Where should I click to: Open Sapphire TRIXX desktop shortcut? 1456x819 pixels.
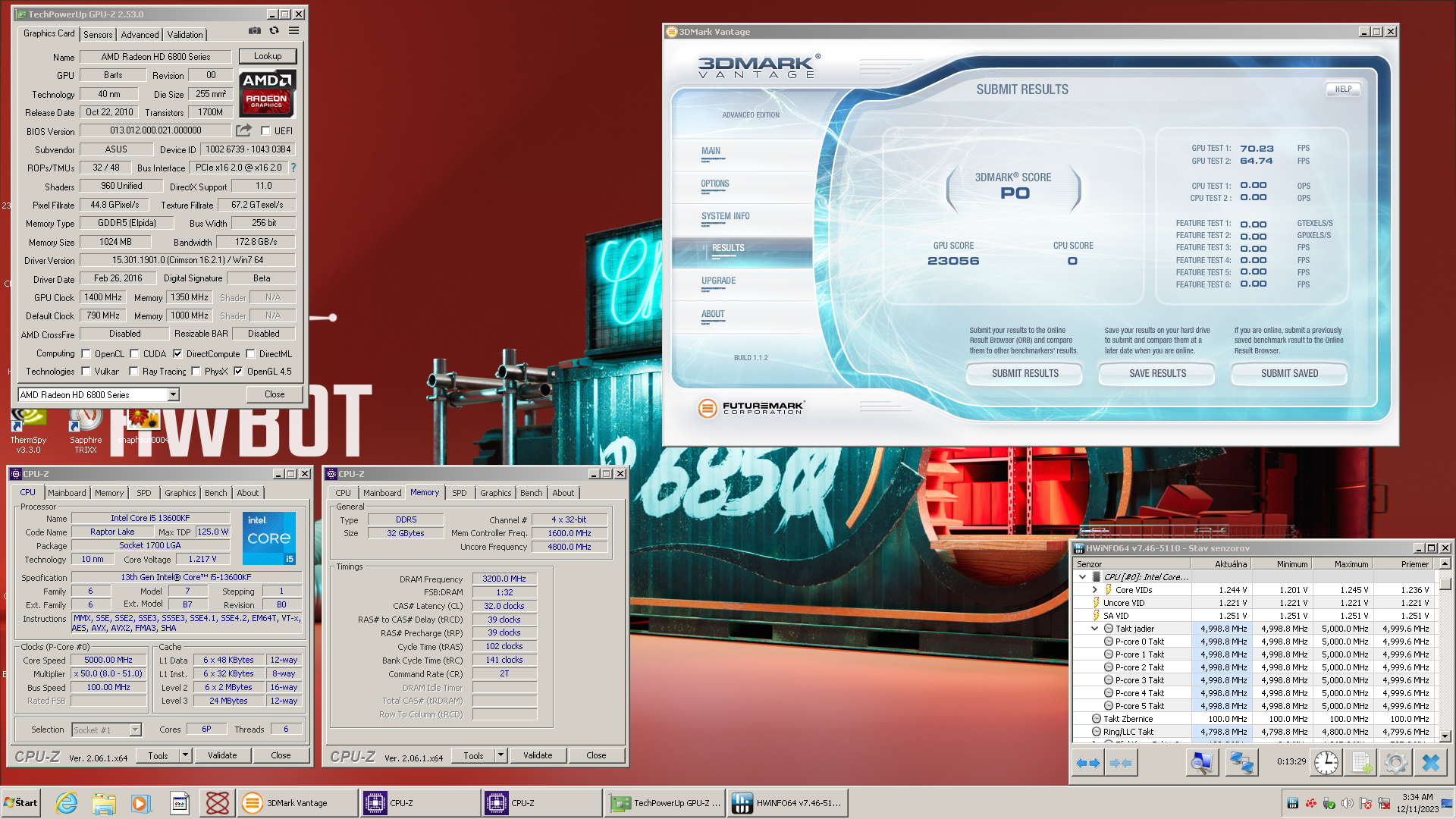[x=86, y=430]
